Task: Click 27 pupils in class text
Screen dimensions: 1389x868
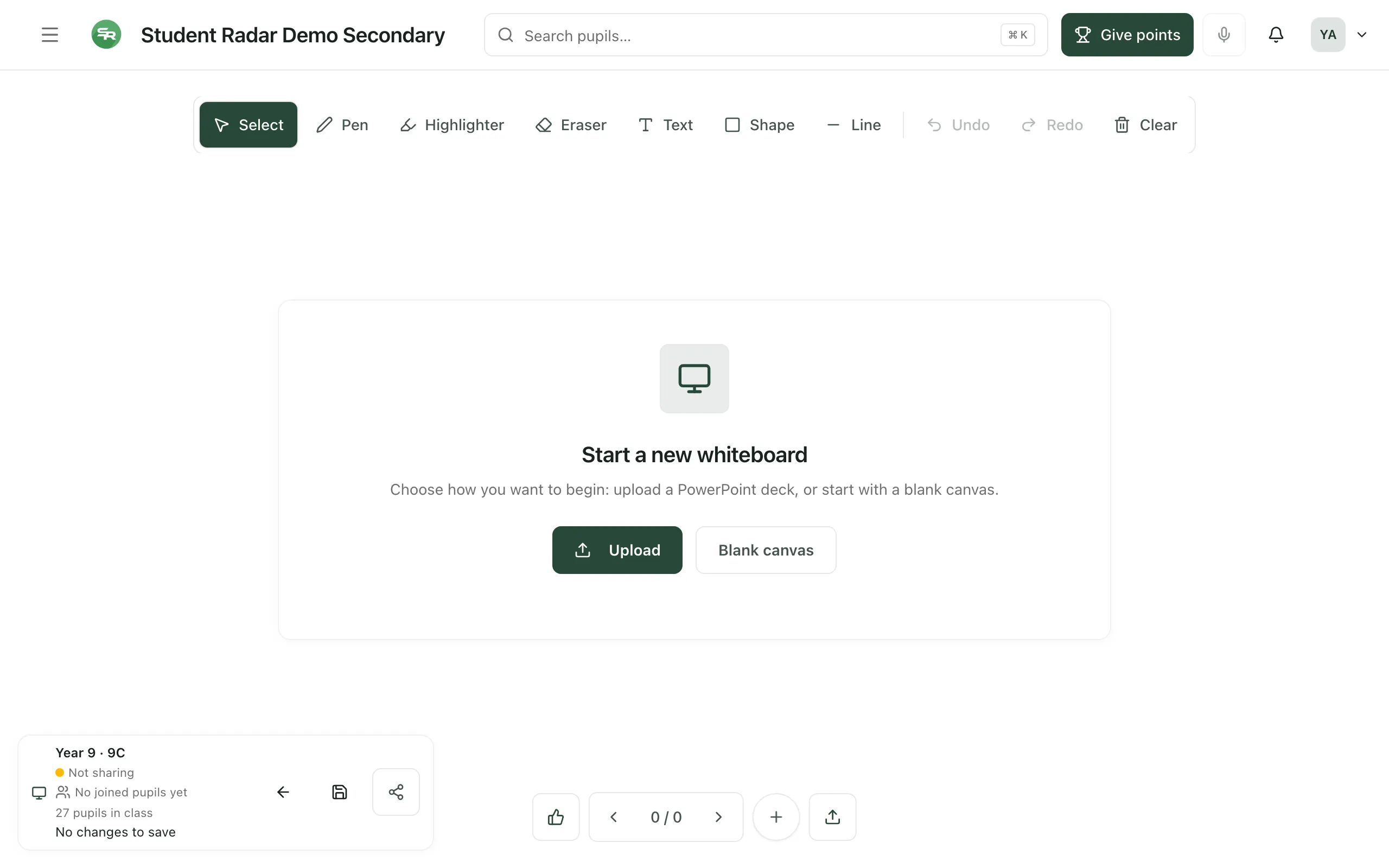Action: (104, 813)
